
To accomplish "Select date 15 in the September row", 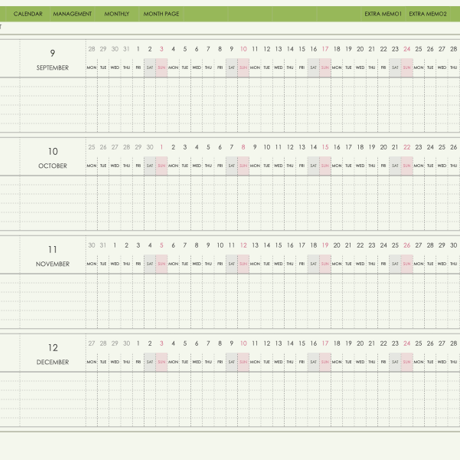I will click(302, 49).
